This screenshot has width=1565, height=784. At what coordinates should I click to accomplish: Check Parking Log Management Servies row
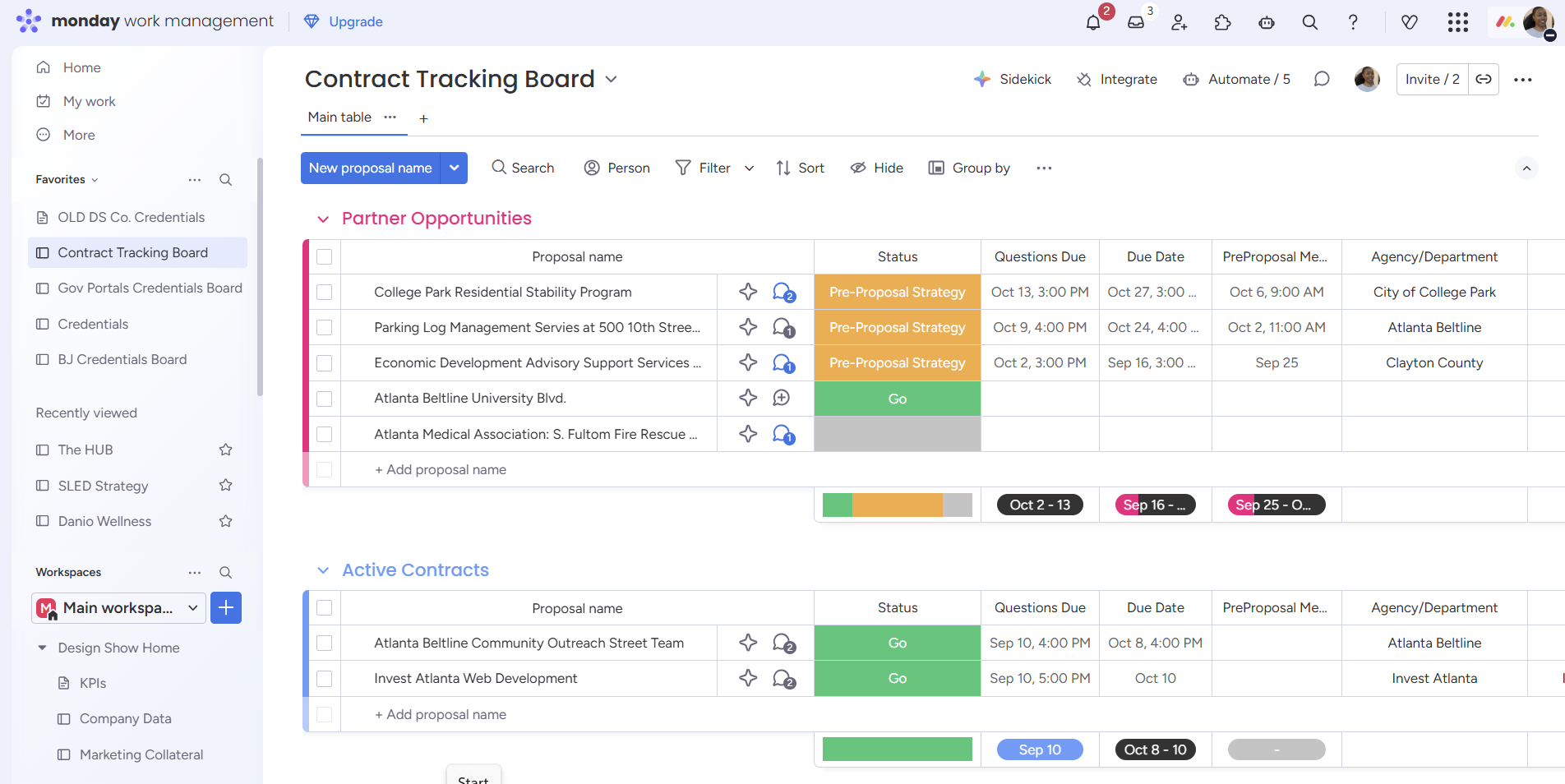(325, 328)
